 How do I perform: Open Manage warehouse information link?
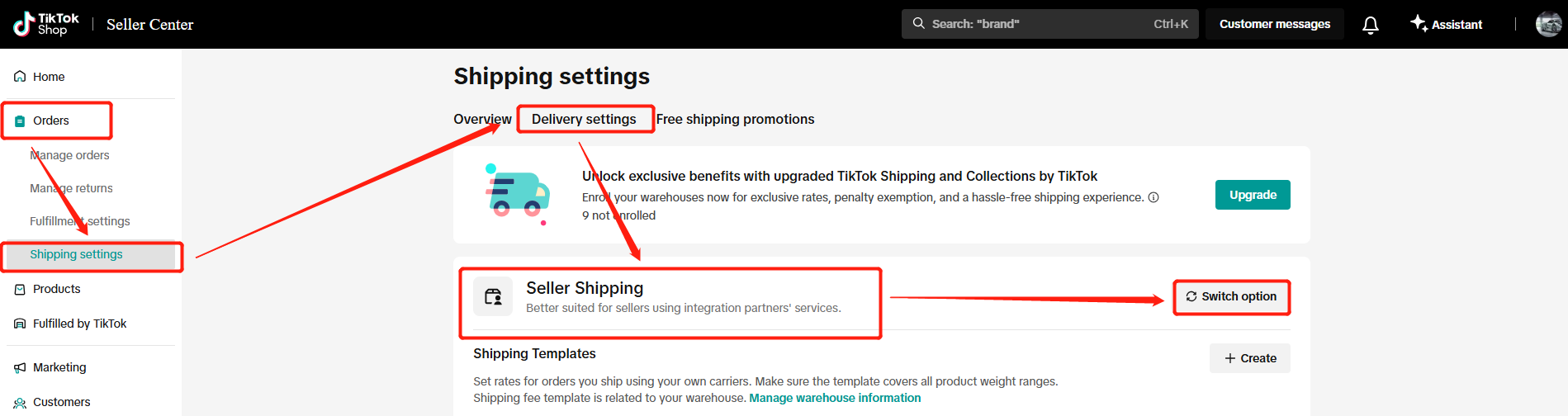coord(835,398)
